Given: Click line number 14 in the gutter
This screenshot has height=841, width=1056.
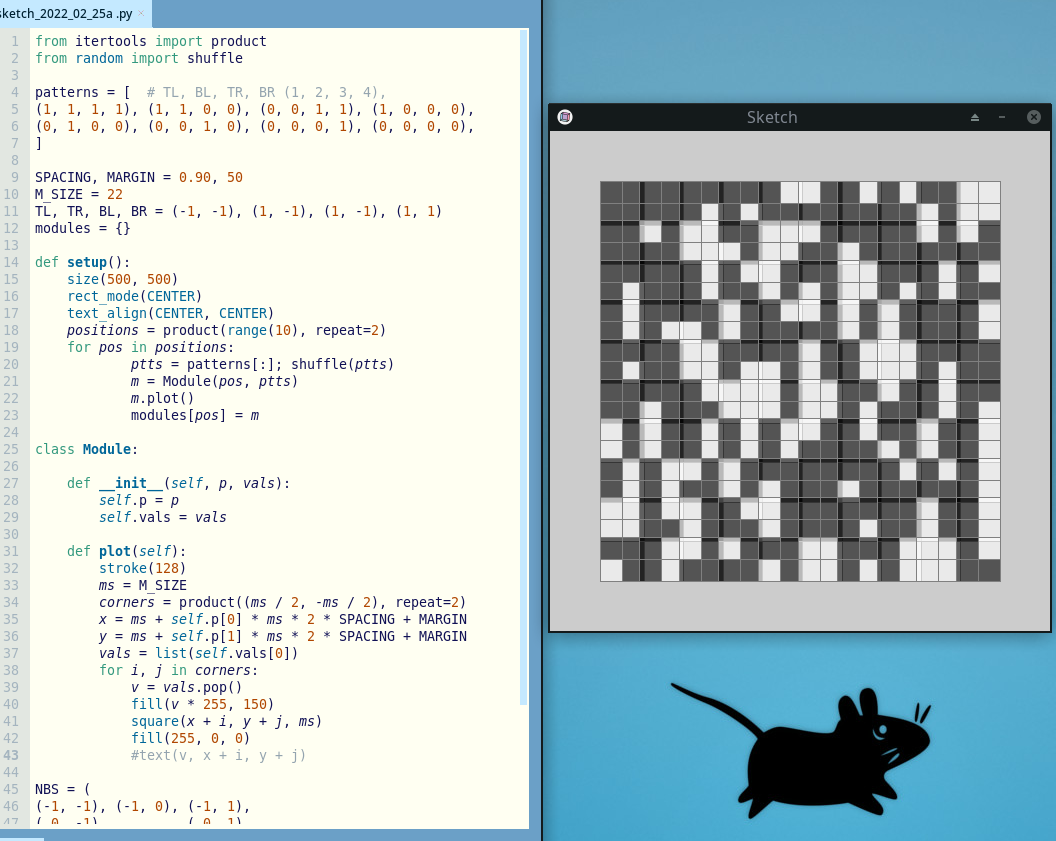Looking at the screenshot, I should [x=15, y=262].
